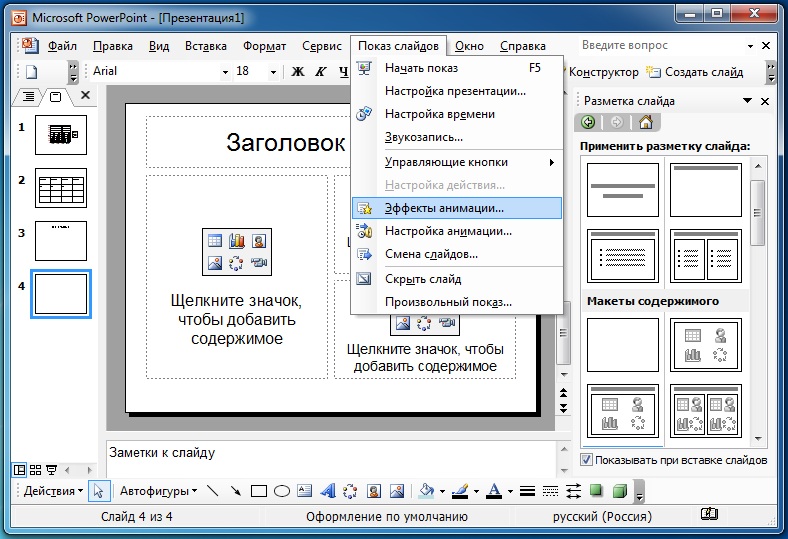Click the Bold formatting button

(298, 72)
